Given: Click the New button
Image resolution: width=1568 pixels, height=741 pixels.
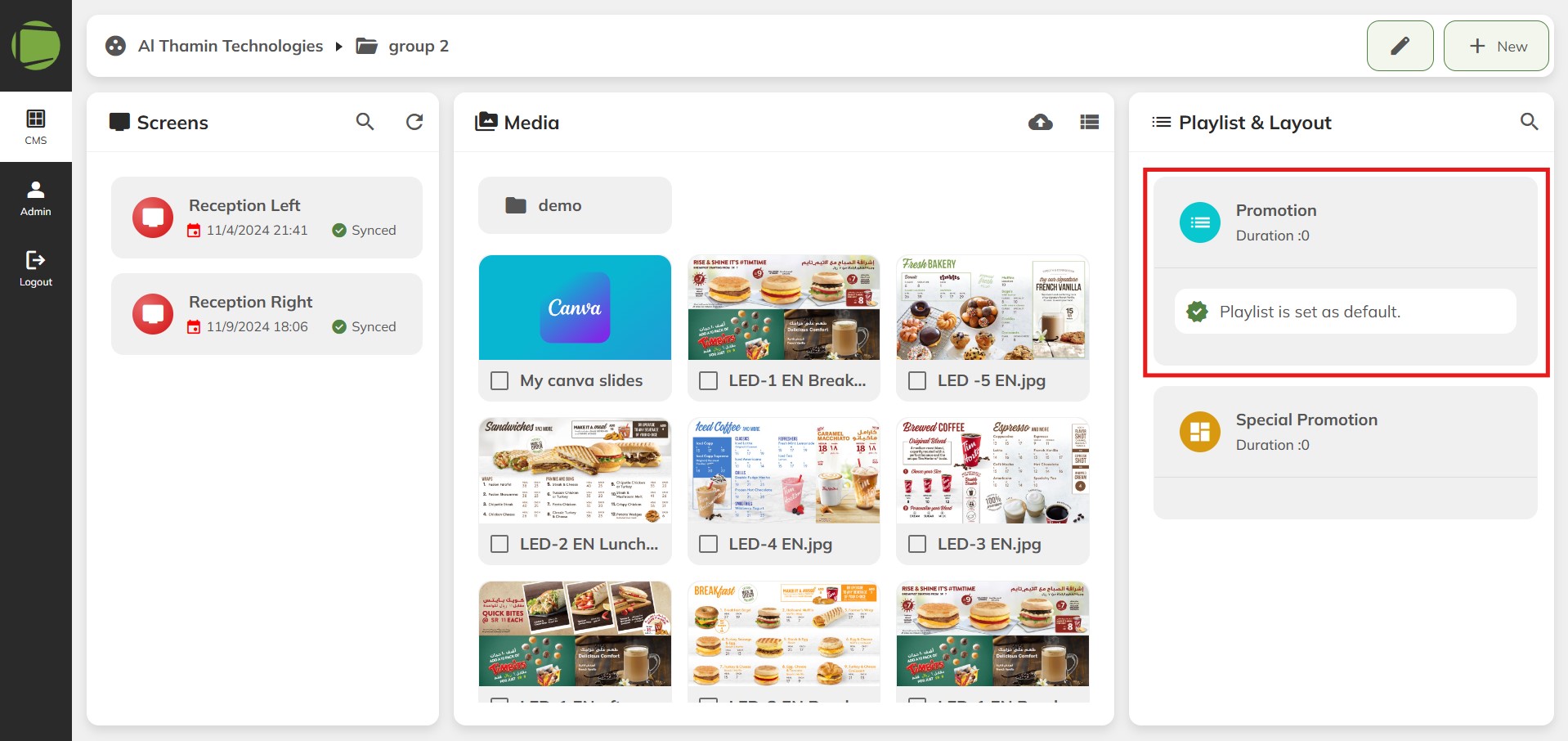Looking at the screenshot, I should 1496,46.
